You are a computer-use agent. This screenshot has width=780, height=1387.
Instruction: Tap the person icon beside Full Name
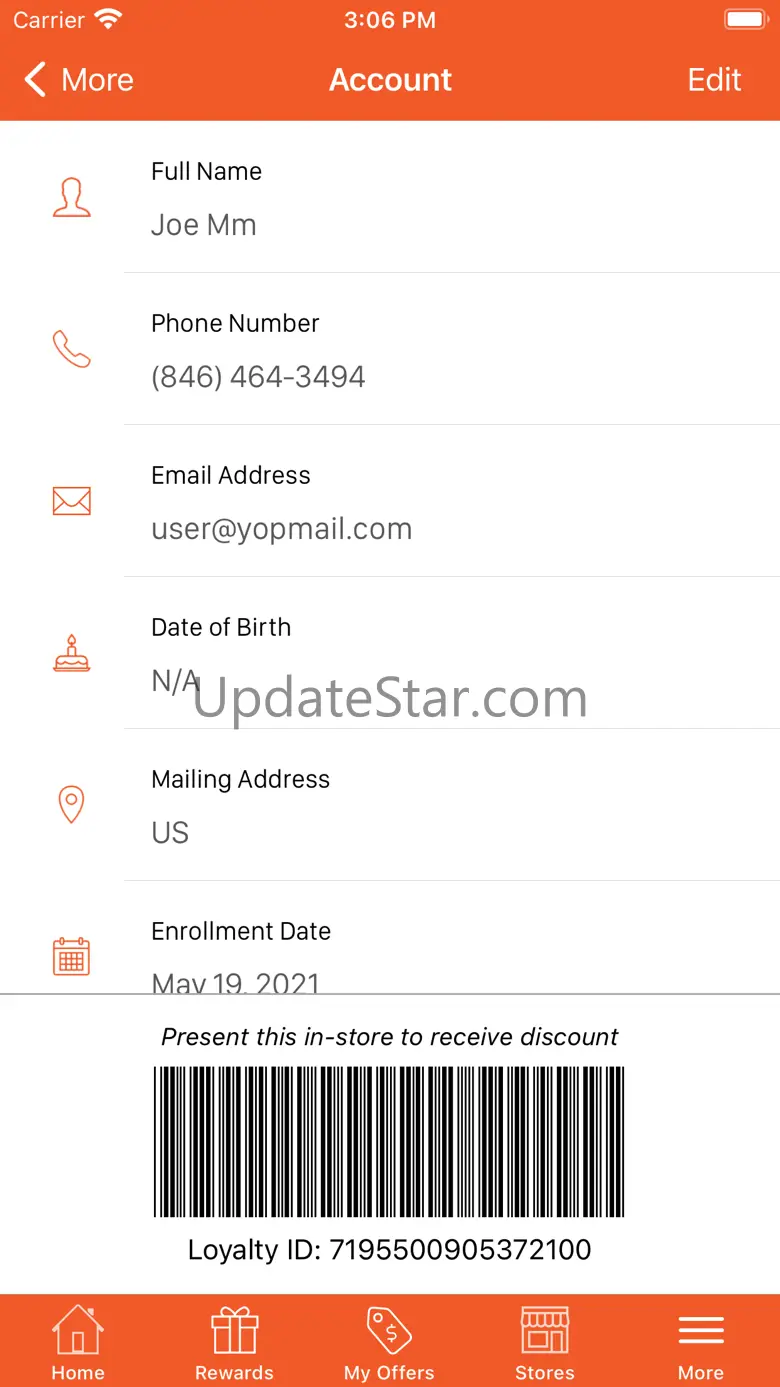point(71,198)
